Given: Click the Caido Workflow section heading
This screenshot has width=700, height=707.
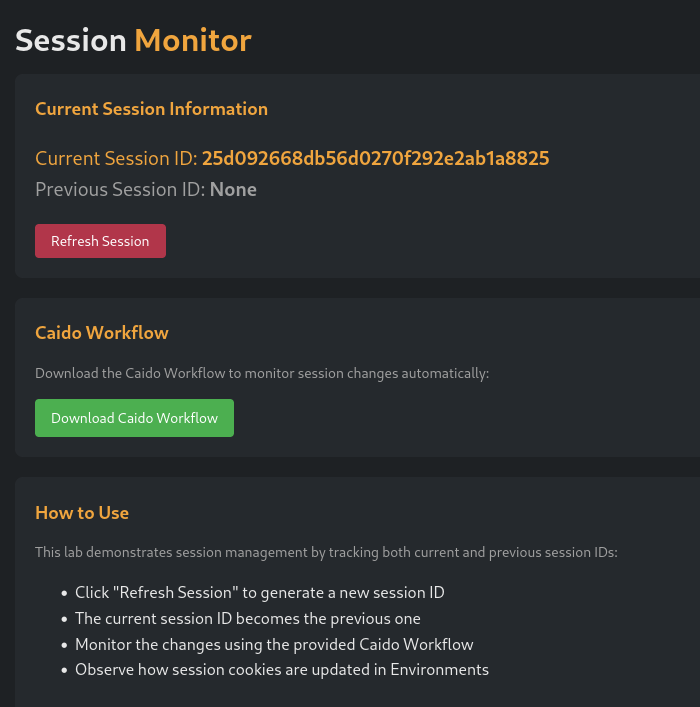Looking at the screenshot, I should point(102,333).
